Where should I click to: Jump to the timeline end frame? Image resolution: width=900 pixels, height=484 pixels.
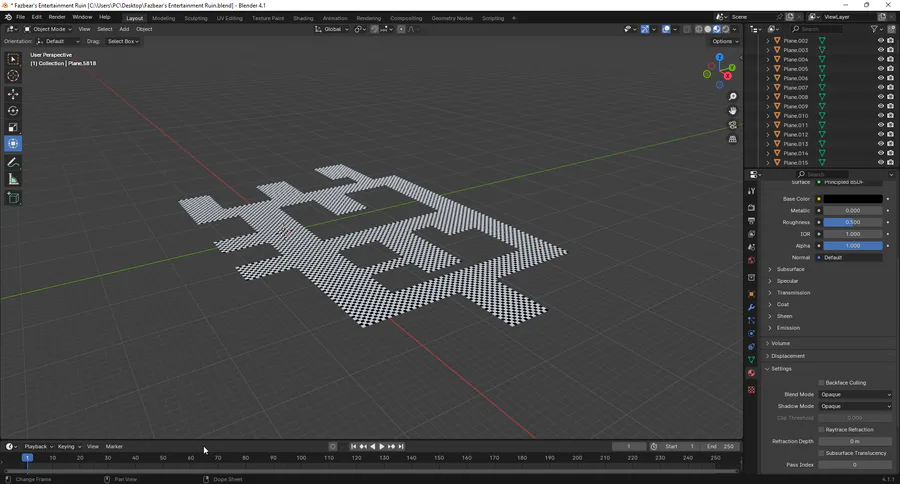(x=401, y=446)
